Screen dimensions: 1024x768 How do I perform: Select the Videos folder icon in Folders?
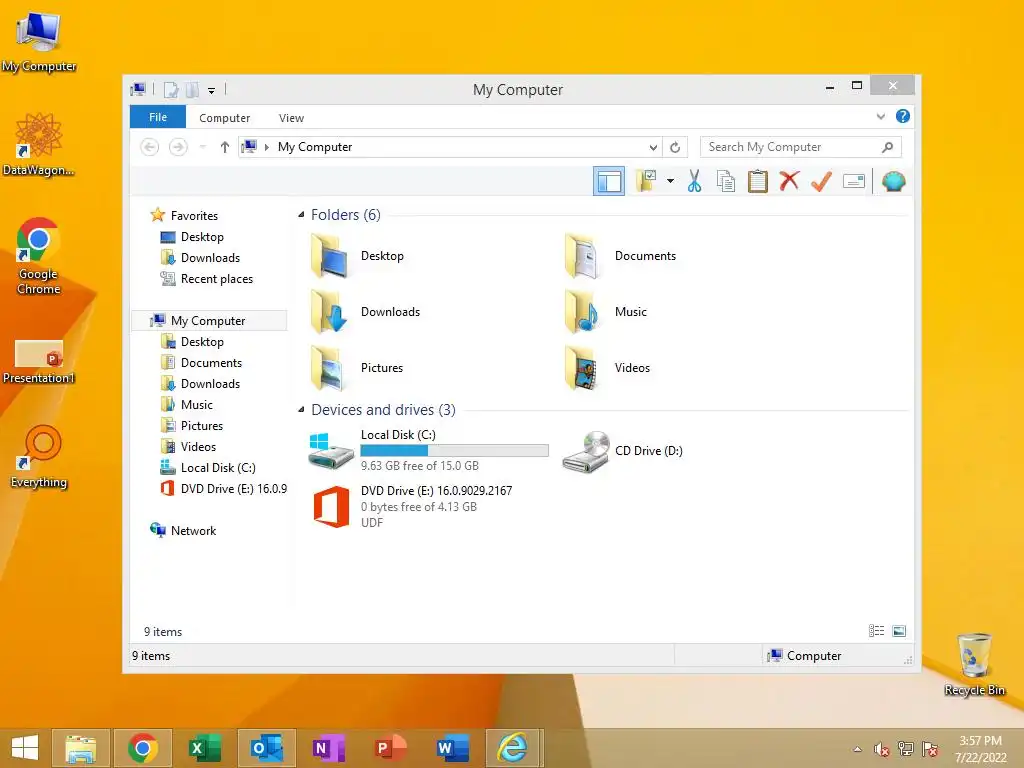(x=581, y=368)
